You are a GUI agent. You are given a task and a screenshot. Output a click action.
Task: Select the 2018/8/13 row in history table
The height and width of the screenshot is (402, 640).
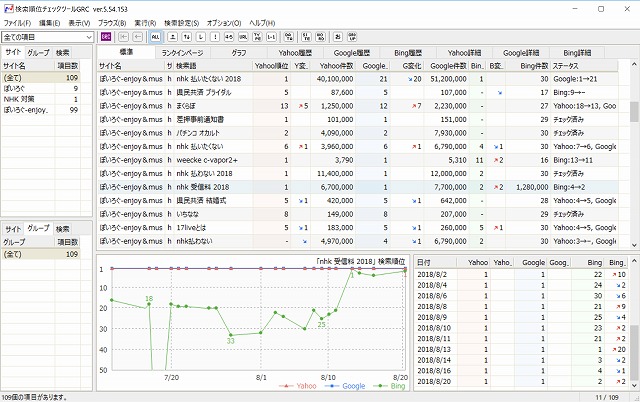coord(522,349)
